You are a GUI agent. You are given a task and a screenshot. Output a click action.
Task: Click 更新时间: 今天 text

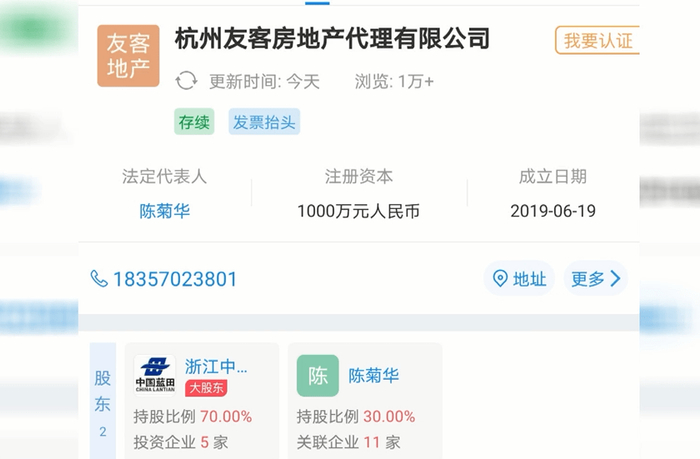tap(264, 82)
